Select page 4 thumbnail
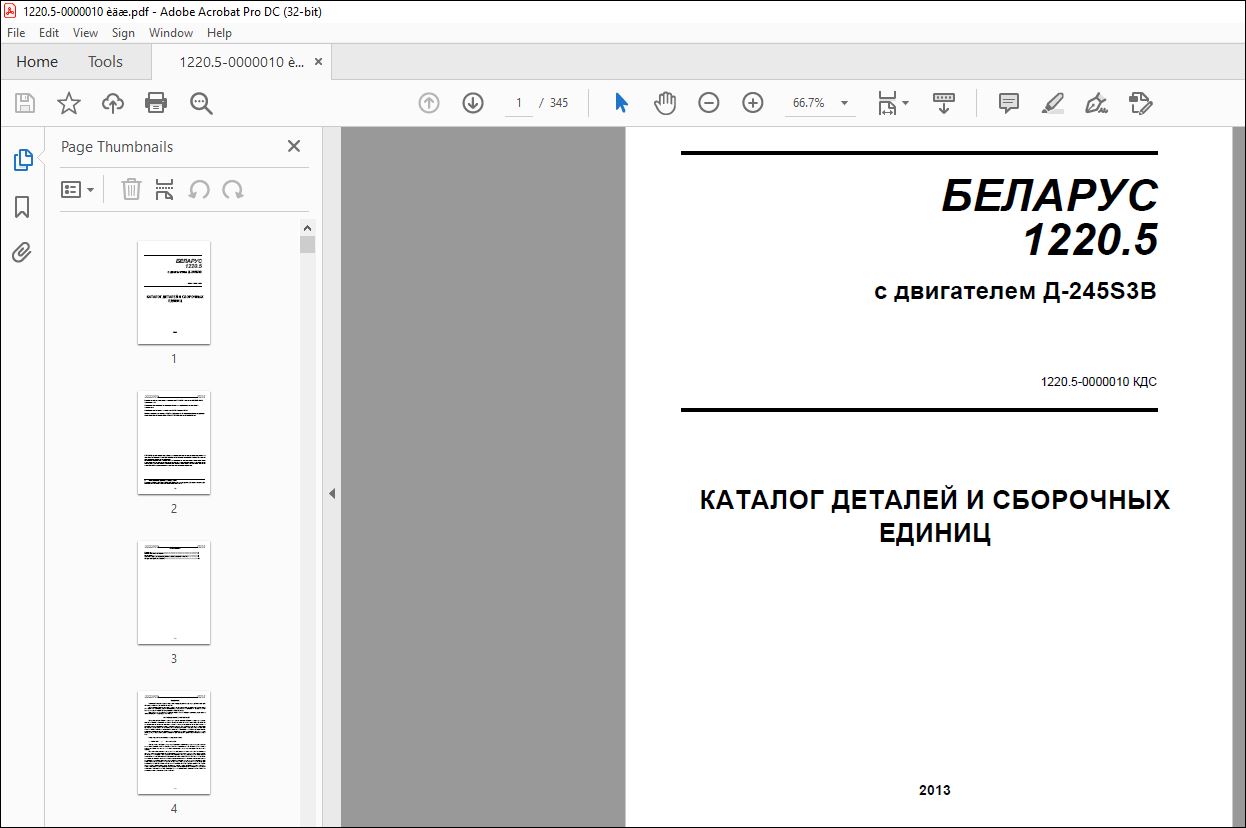The width and height of the screenshot is (1246, 828). click(x=174, y=742)
